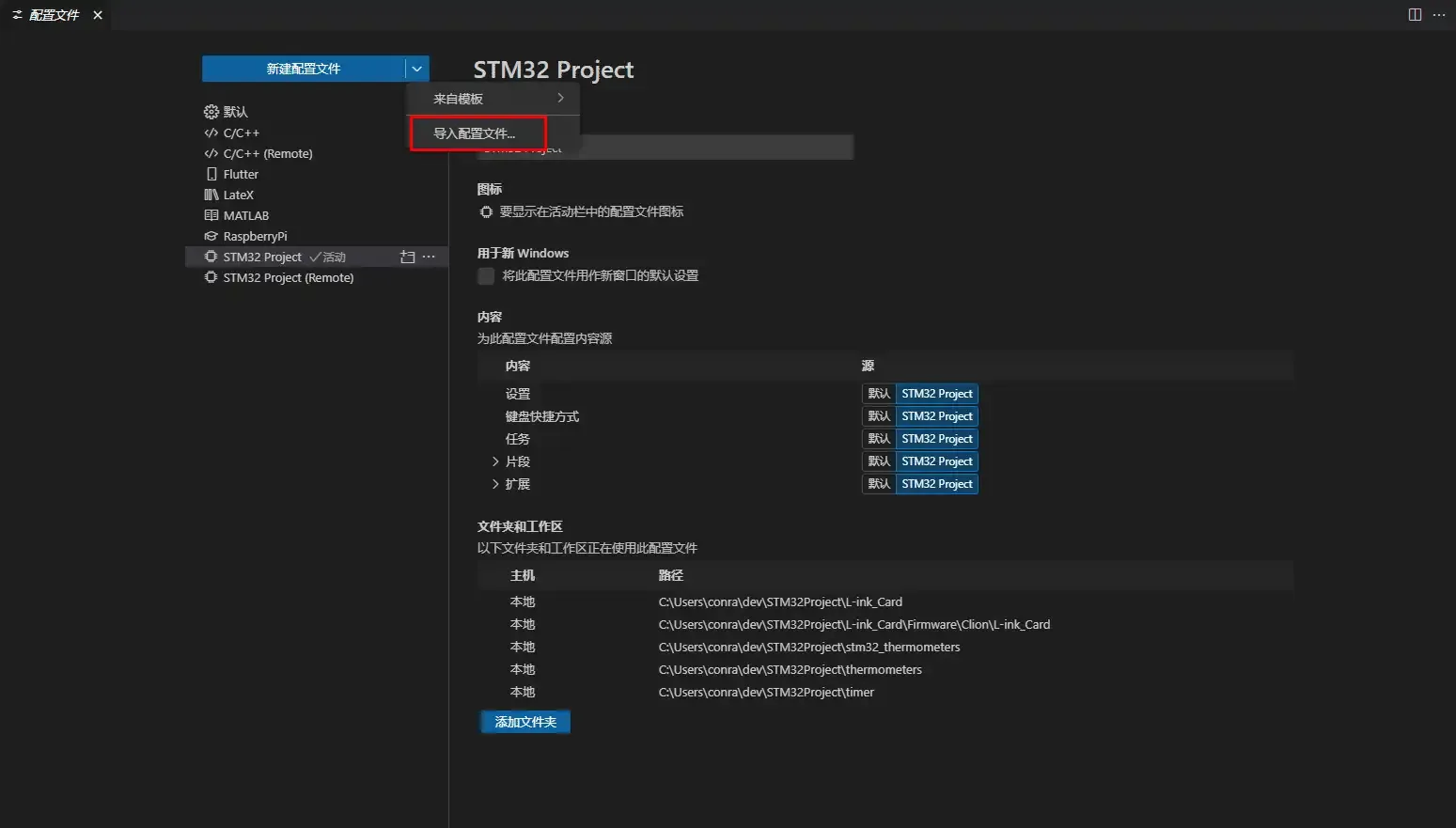This screenshot has width=1456, height=828.
Task: Click the STM32Project\timer path row
Action: (x=885, y=692)
